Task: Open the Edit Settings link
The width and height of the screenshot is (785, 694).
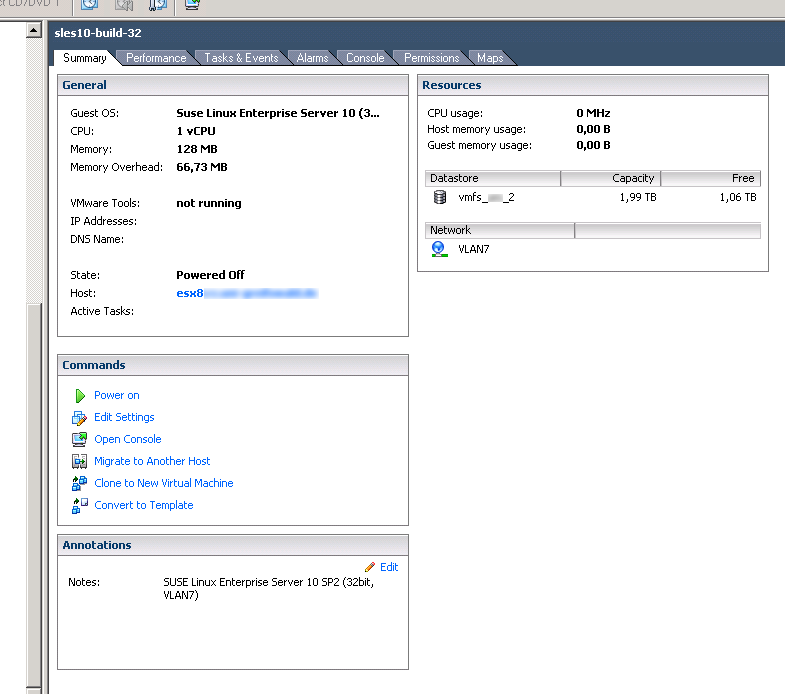Action: tap(124, 418)
